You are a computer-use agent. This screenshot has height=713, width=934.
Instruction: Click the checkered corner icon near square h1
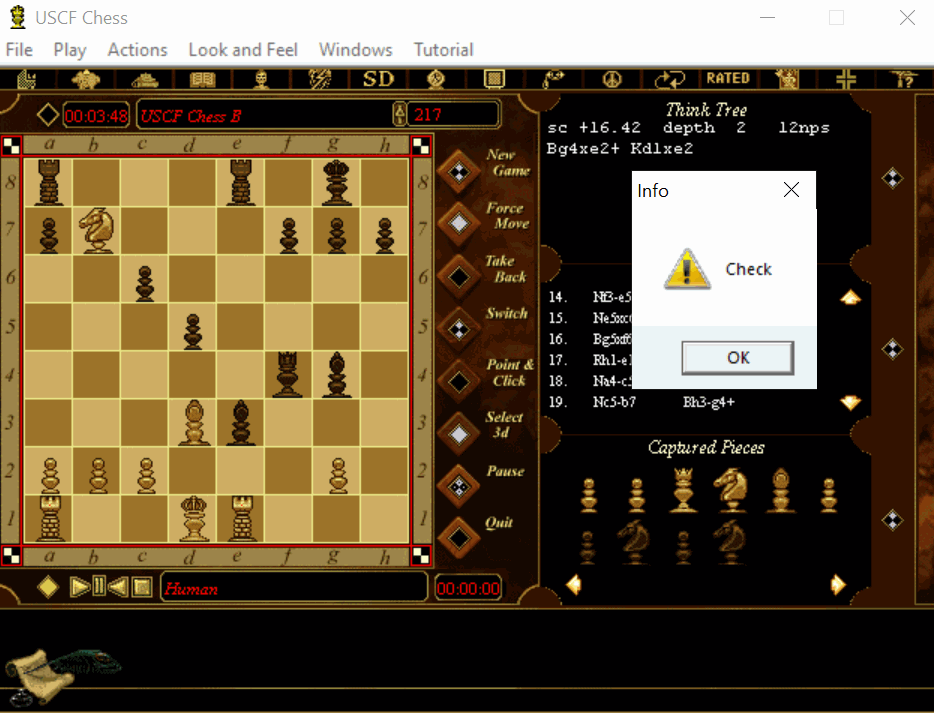point(421,555)
